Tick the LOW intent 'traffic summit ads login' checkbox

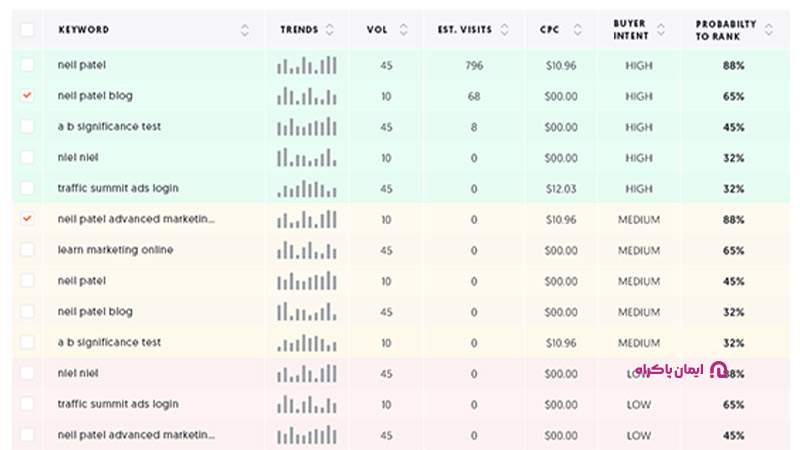coord(27,404)
